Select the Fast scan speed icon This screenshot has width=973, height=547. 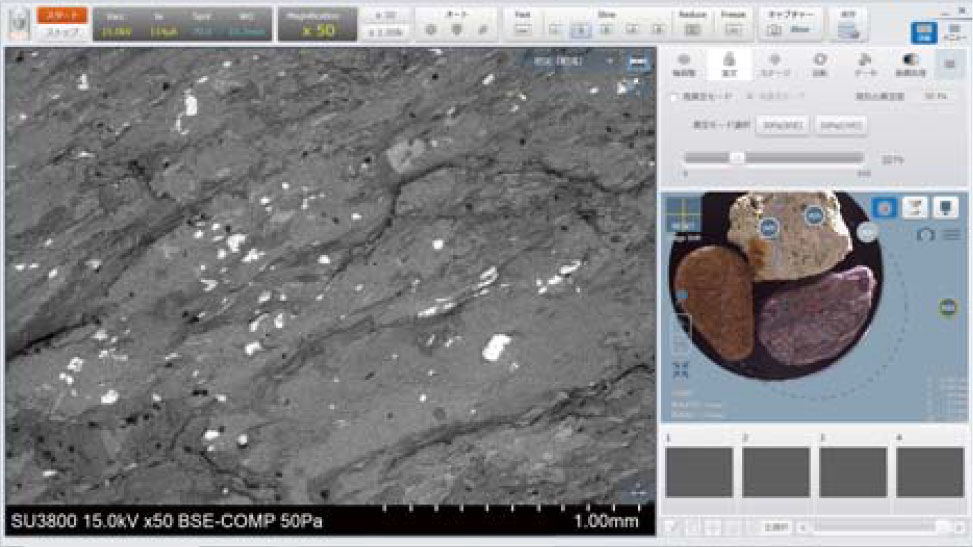[523, 30]
